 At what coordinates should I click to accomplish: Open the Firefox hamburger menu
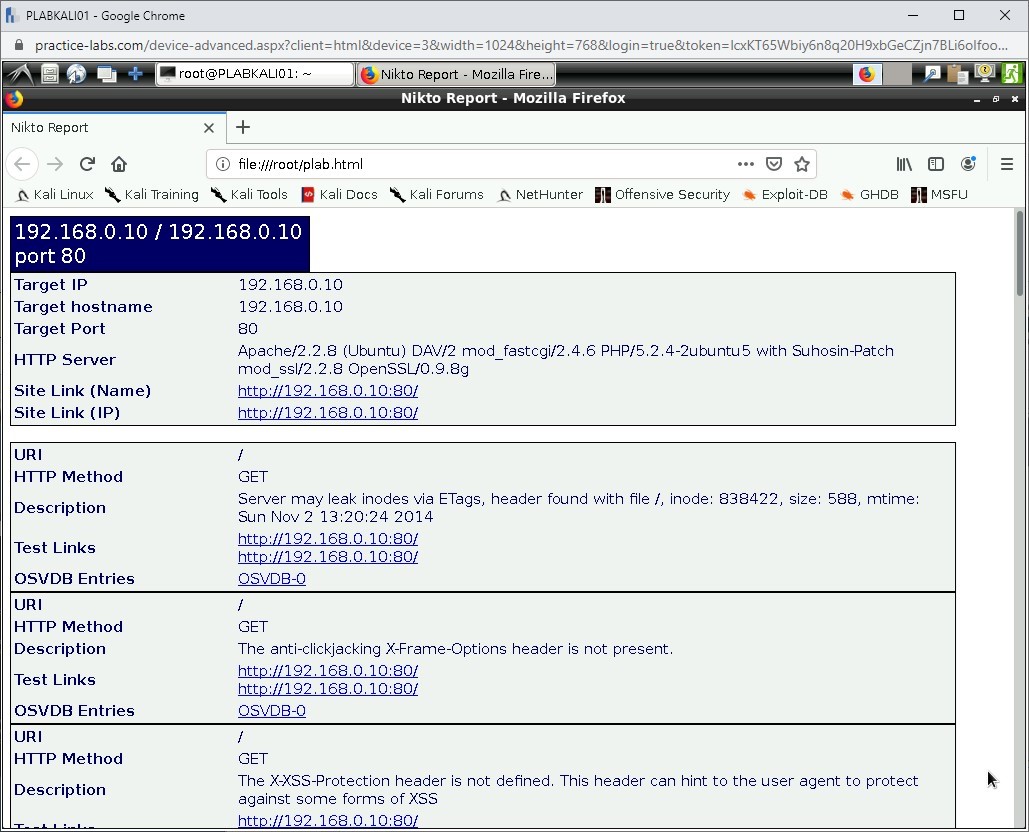(x=1007, y=164)
